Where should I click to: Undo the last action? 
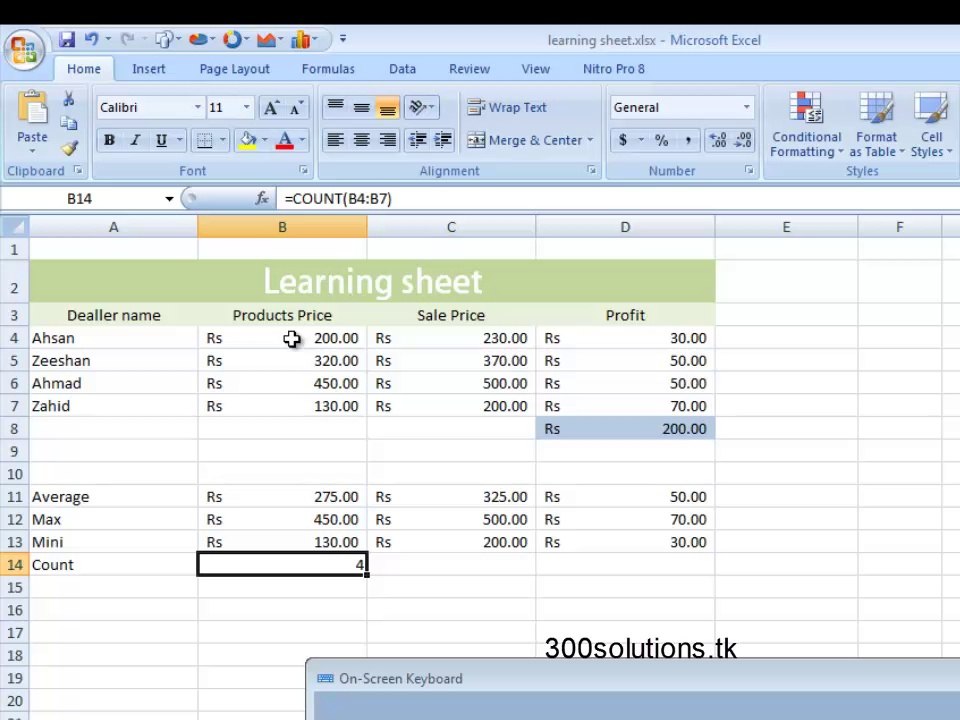(91, 40)
